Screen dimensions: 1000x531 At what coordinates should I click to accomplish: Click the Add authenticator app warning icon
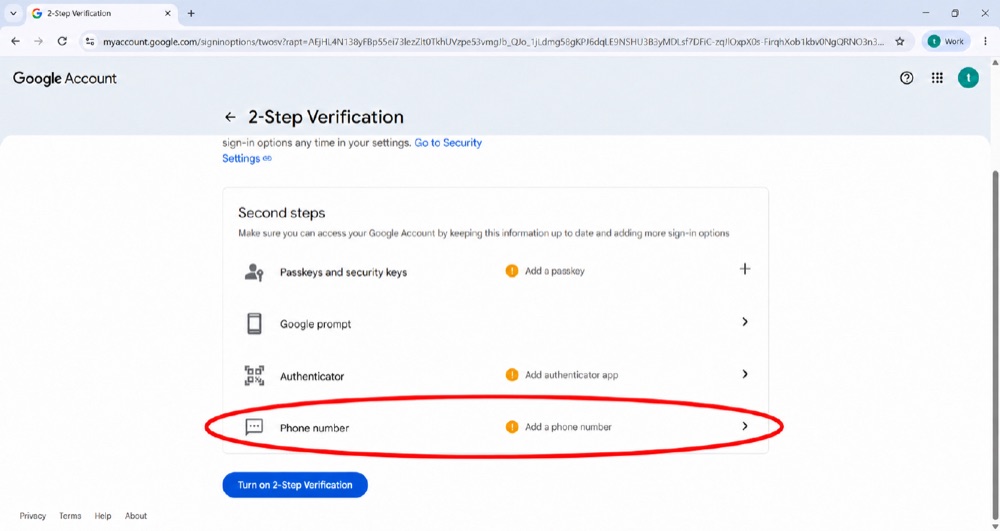(x=511, y=375)
